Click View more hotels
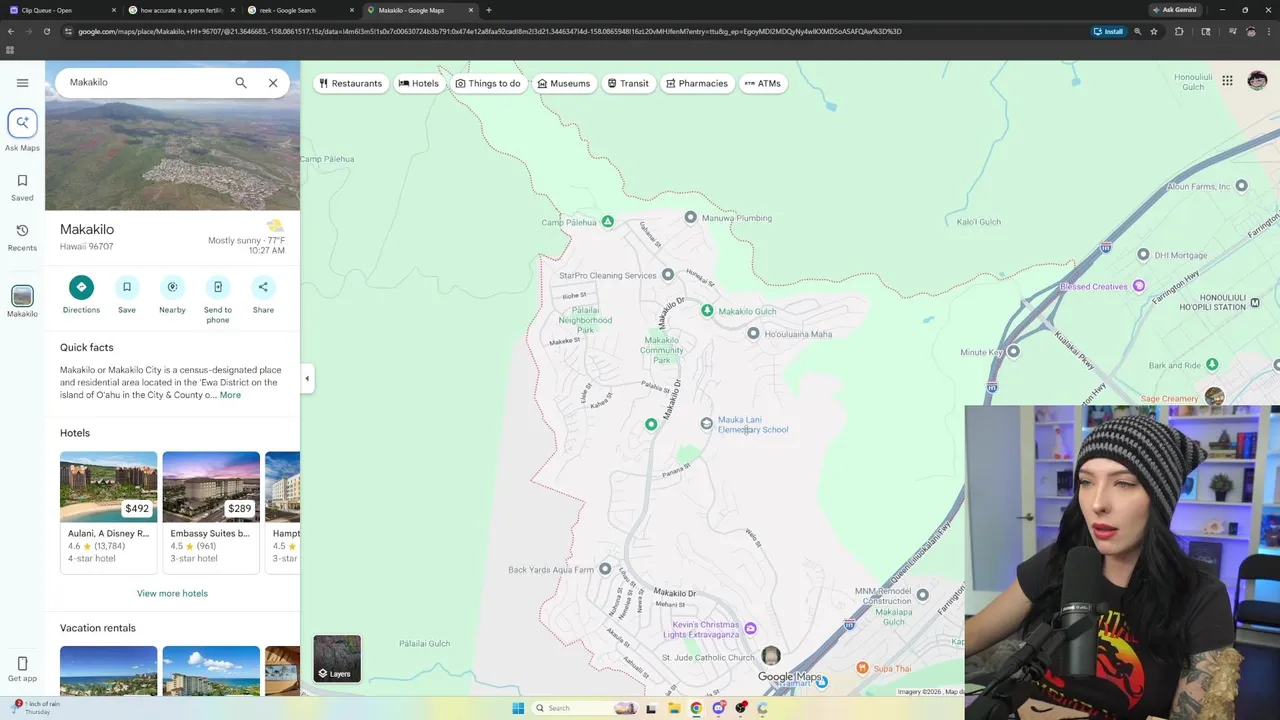This screenshot has width=1280, height=720. (172, 593)
